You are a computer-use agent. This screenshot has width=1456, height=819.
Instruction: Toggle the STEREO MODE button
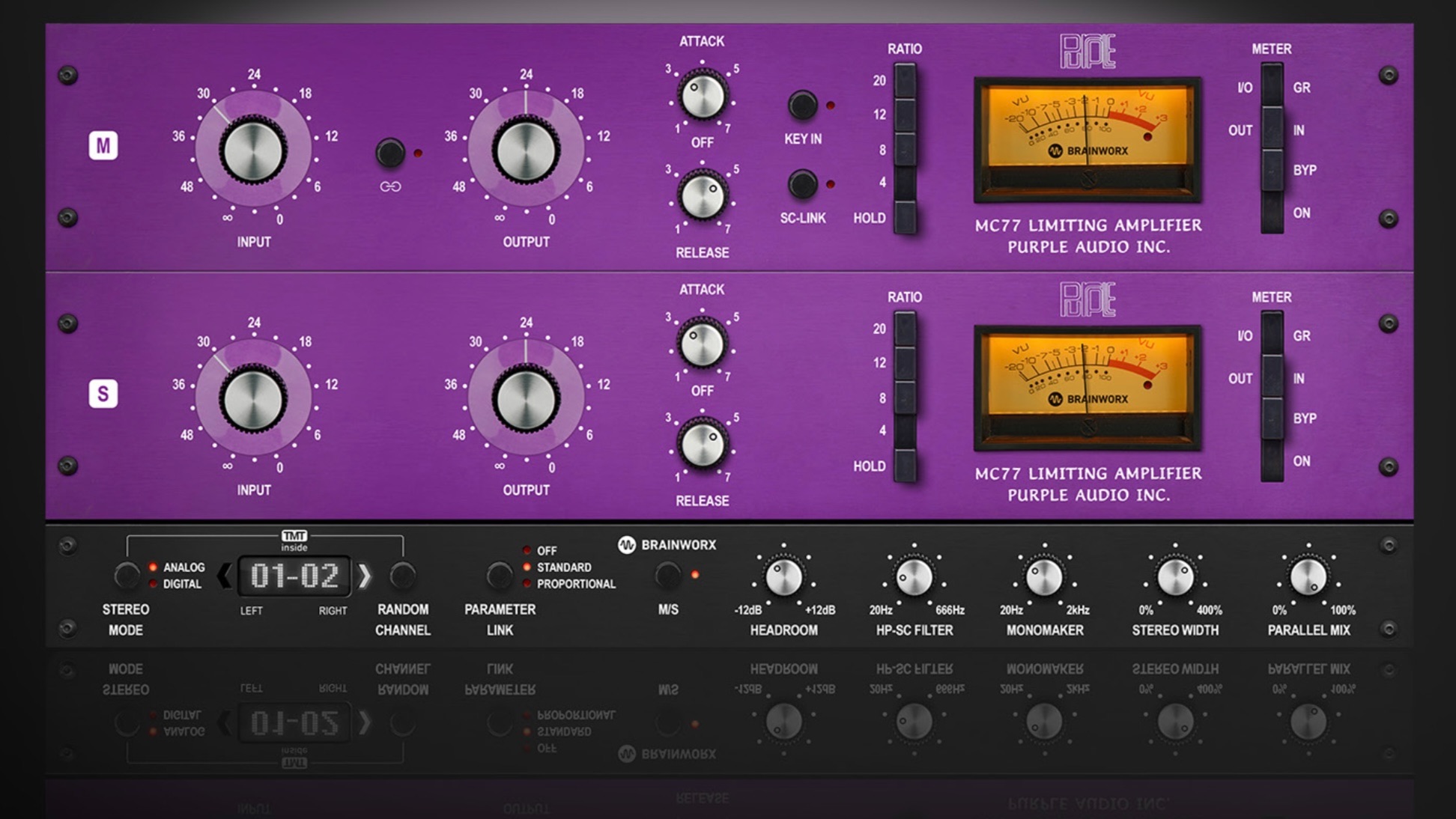[126, 576]
